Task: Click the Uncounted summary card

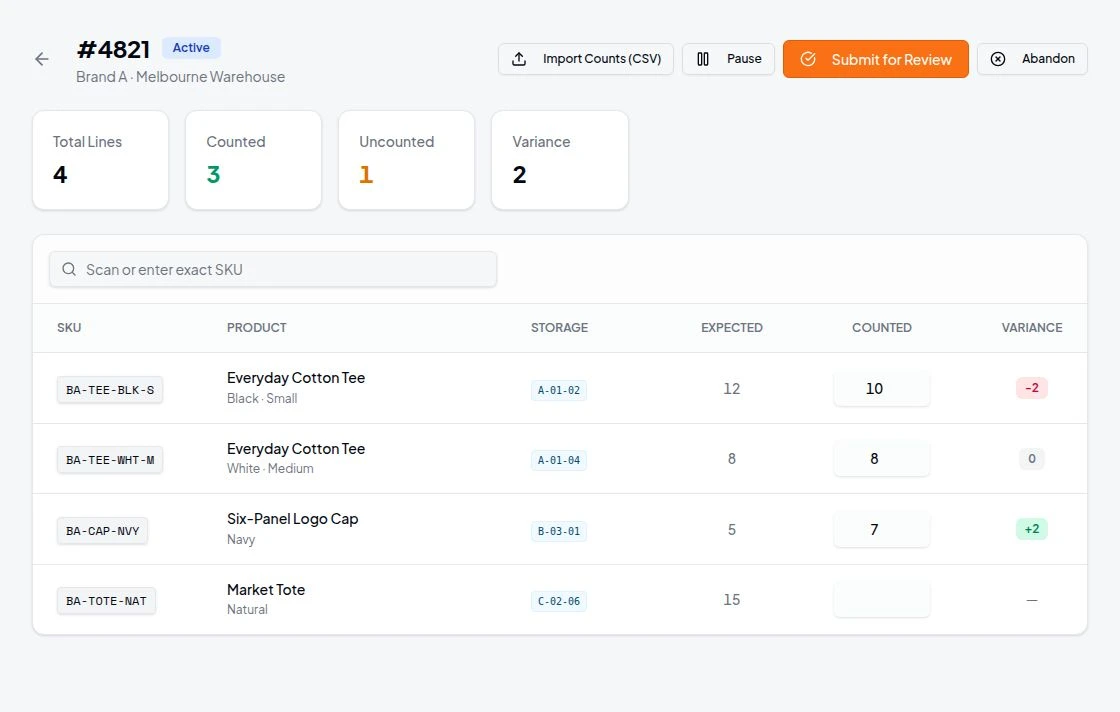Action: pos(406,160)
